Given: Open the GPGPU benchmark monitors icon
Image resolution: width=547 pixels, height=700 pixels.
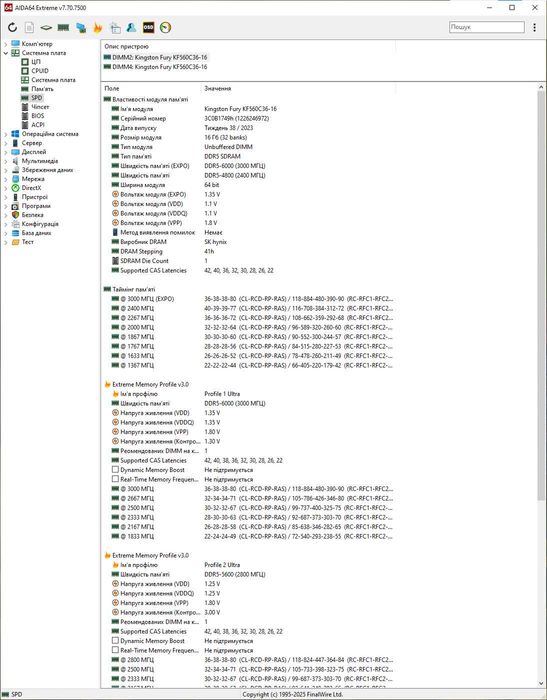Looking at the screenshot, I should click(x=81, y=28).
